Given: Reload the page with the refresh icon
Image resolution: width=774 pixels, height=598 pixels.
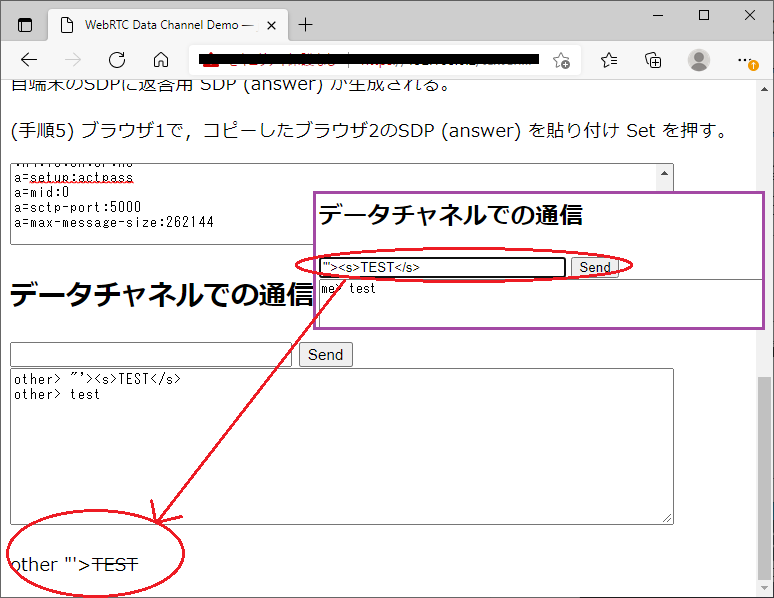Looking at the screenshot, I should point(117,60).
